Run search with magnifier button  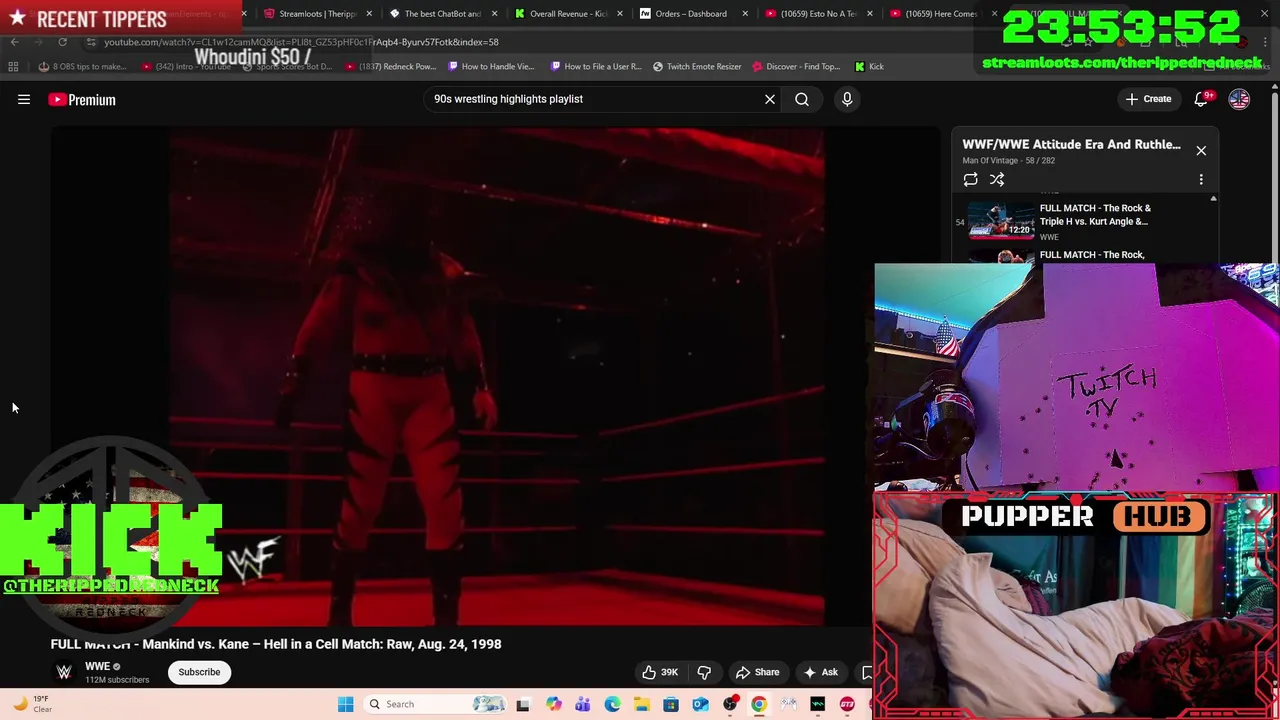802,99
